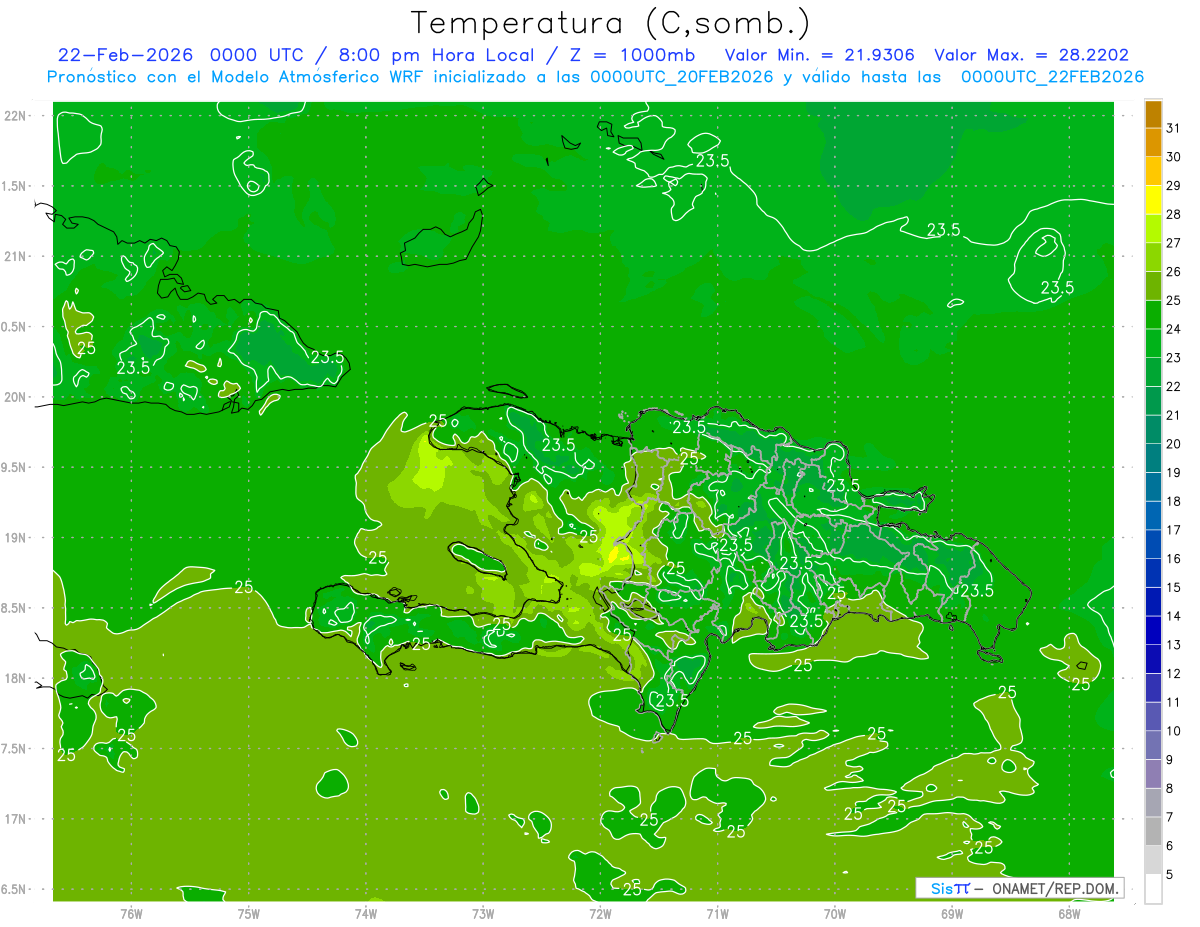Viewport: 1200px width, 927px height.
Task: Click the legend value "7"
Action: pyautogui.click(x=1170, y=817)
